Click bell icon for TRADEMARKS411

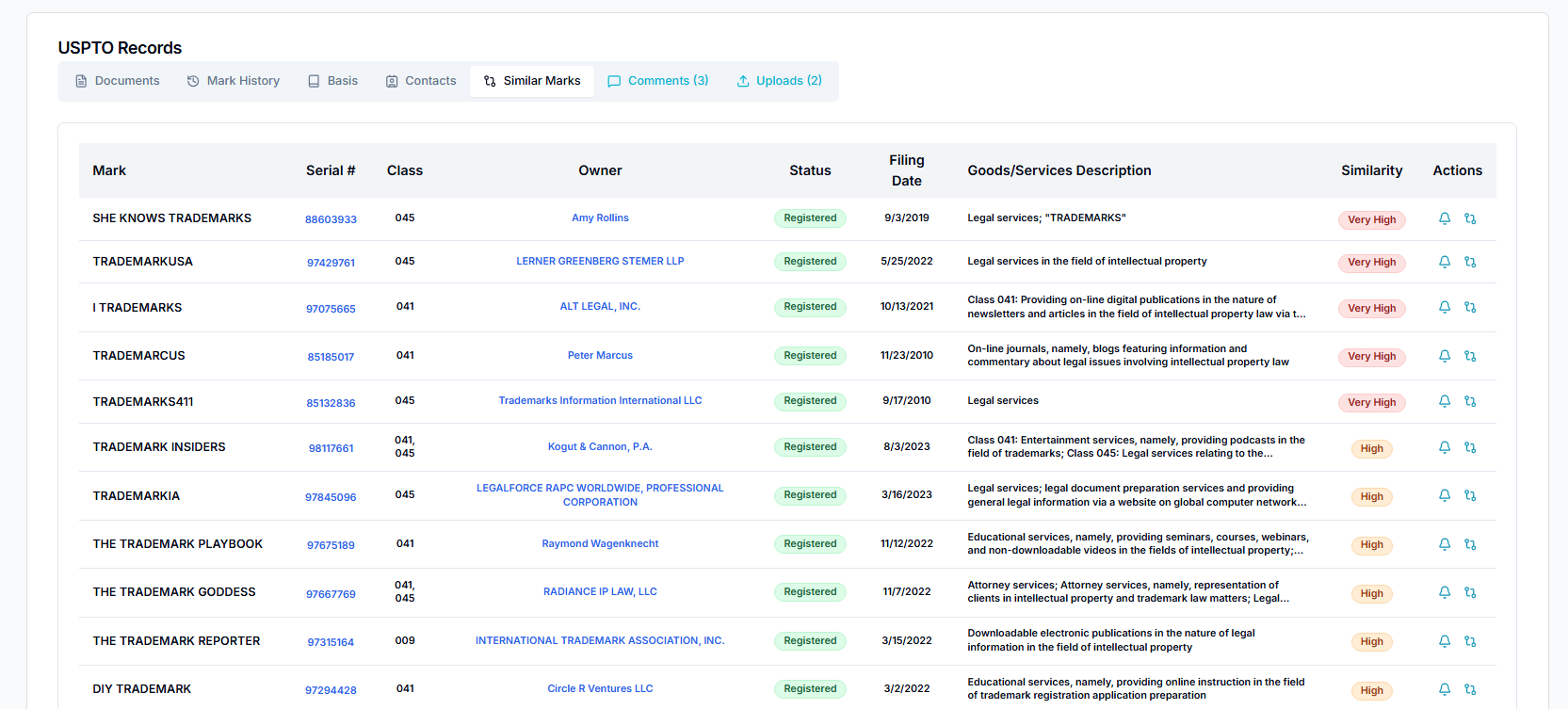(x=1445, y=401)
